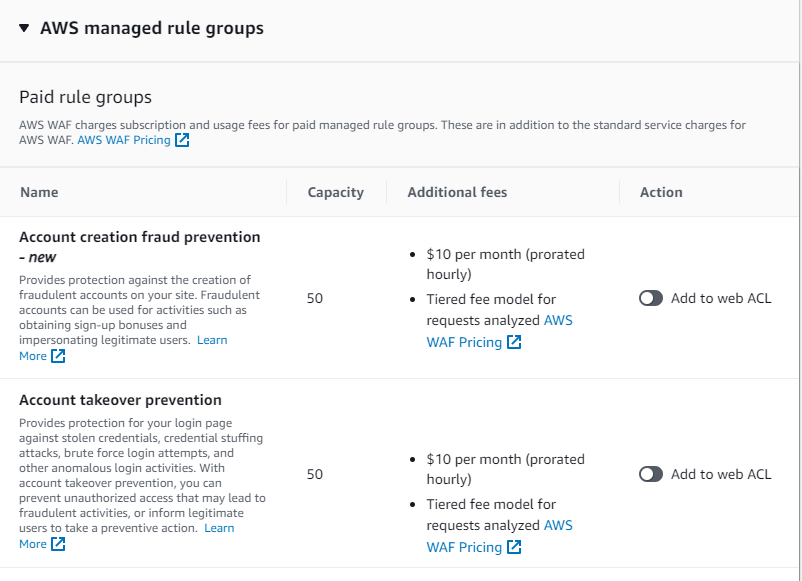Open Learn More link for Account takeover prevention
Screen dimensions: 802x581
(x=219, y=528)
